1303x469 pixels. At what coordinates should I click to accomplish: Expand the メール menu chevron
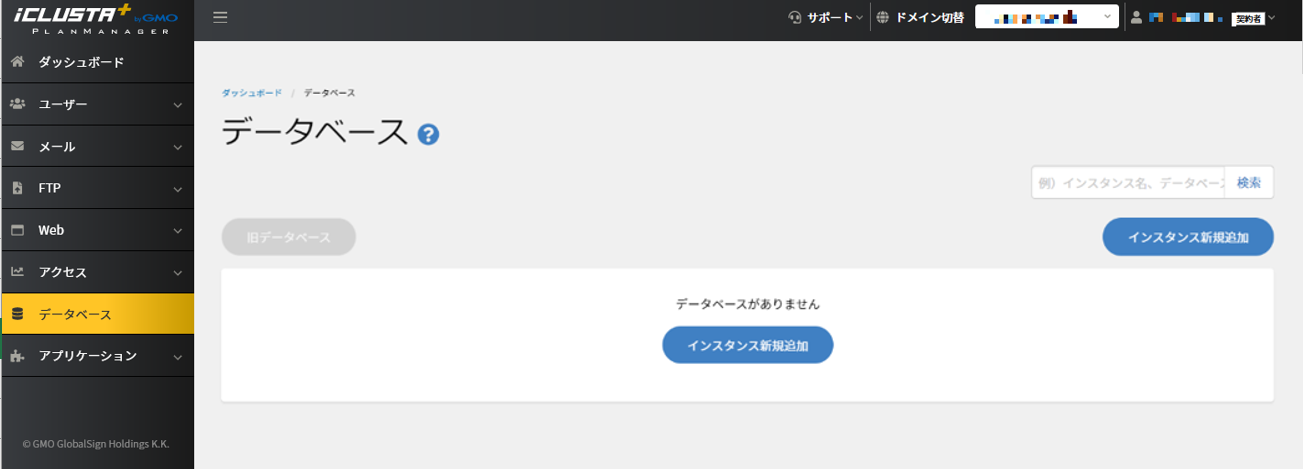click(x=177, y=147)
